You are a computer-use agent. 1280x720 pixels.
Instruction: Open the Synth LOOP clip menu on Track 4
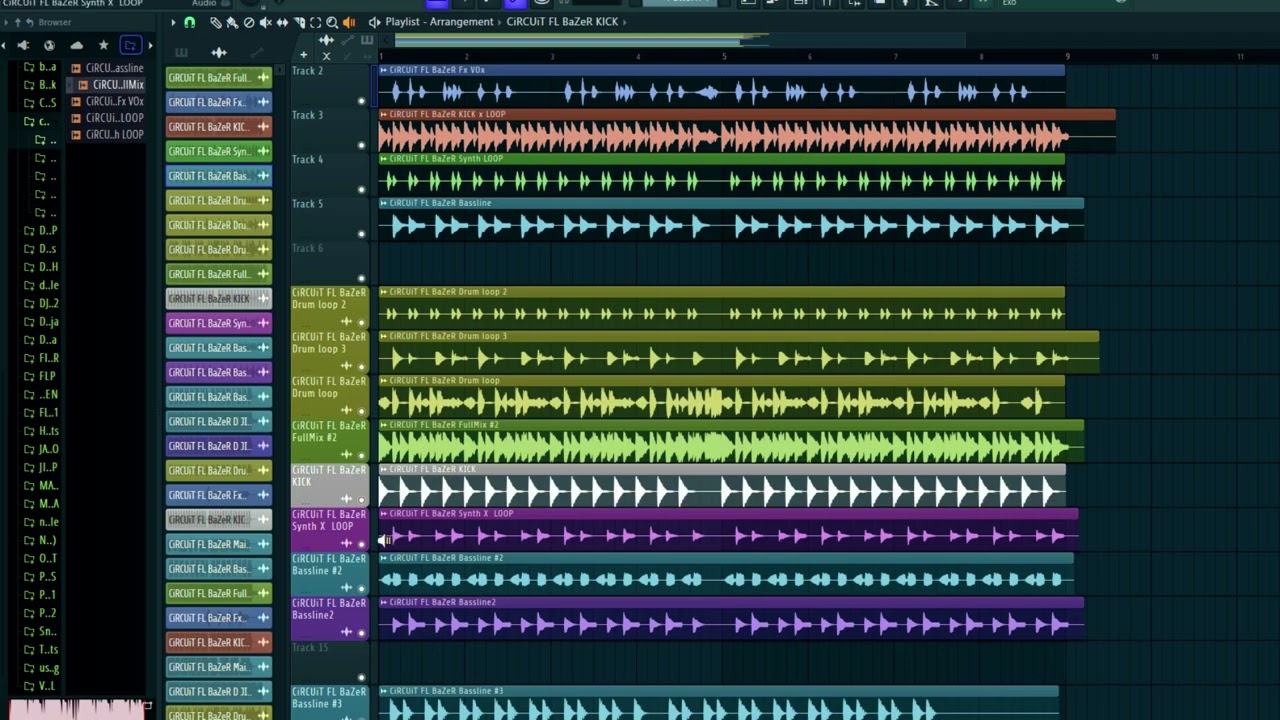(384, 159)
